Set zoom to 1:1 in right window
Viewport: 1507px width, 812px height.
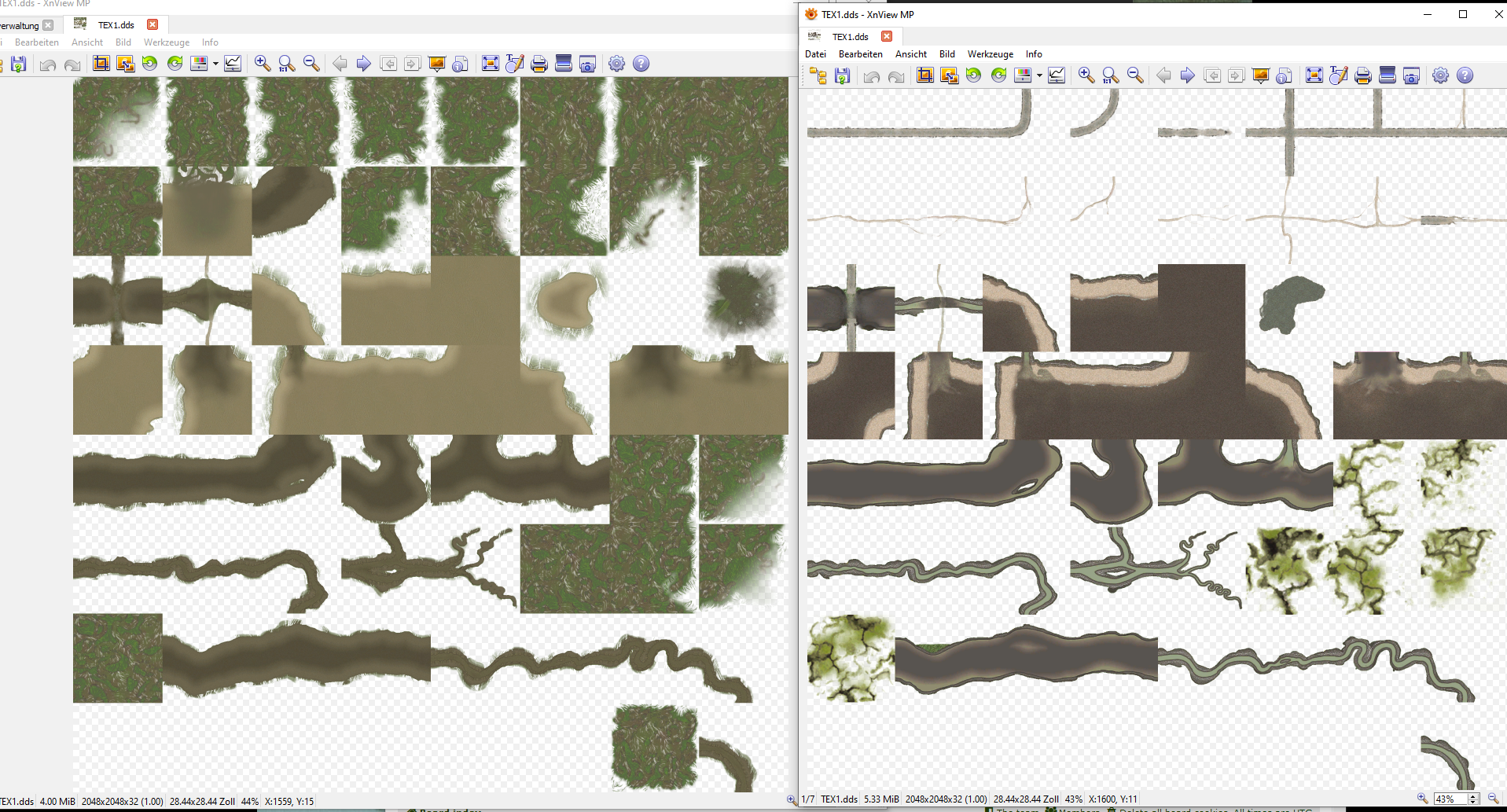pyautogui.click(x=1111, y=75)
